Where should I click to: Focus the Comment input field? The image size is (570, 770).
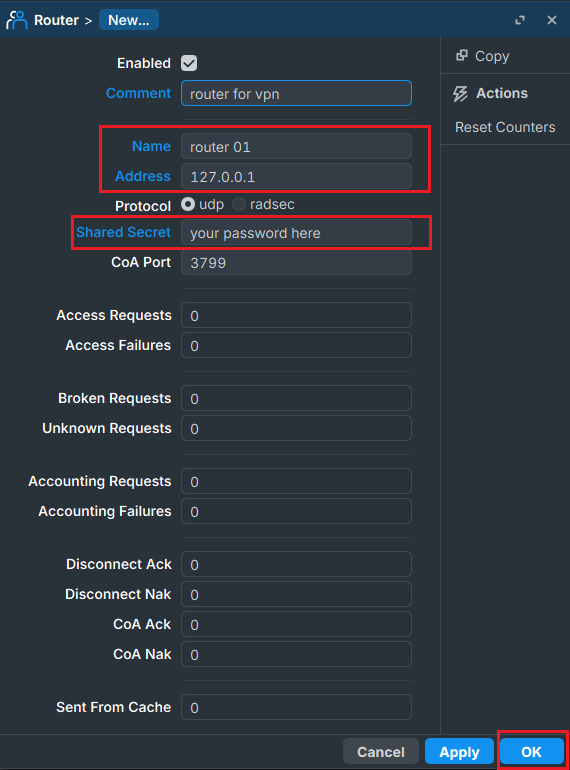coord(296,93)
